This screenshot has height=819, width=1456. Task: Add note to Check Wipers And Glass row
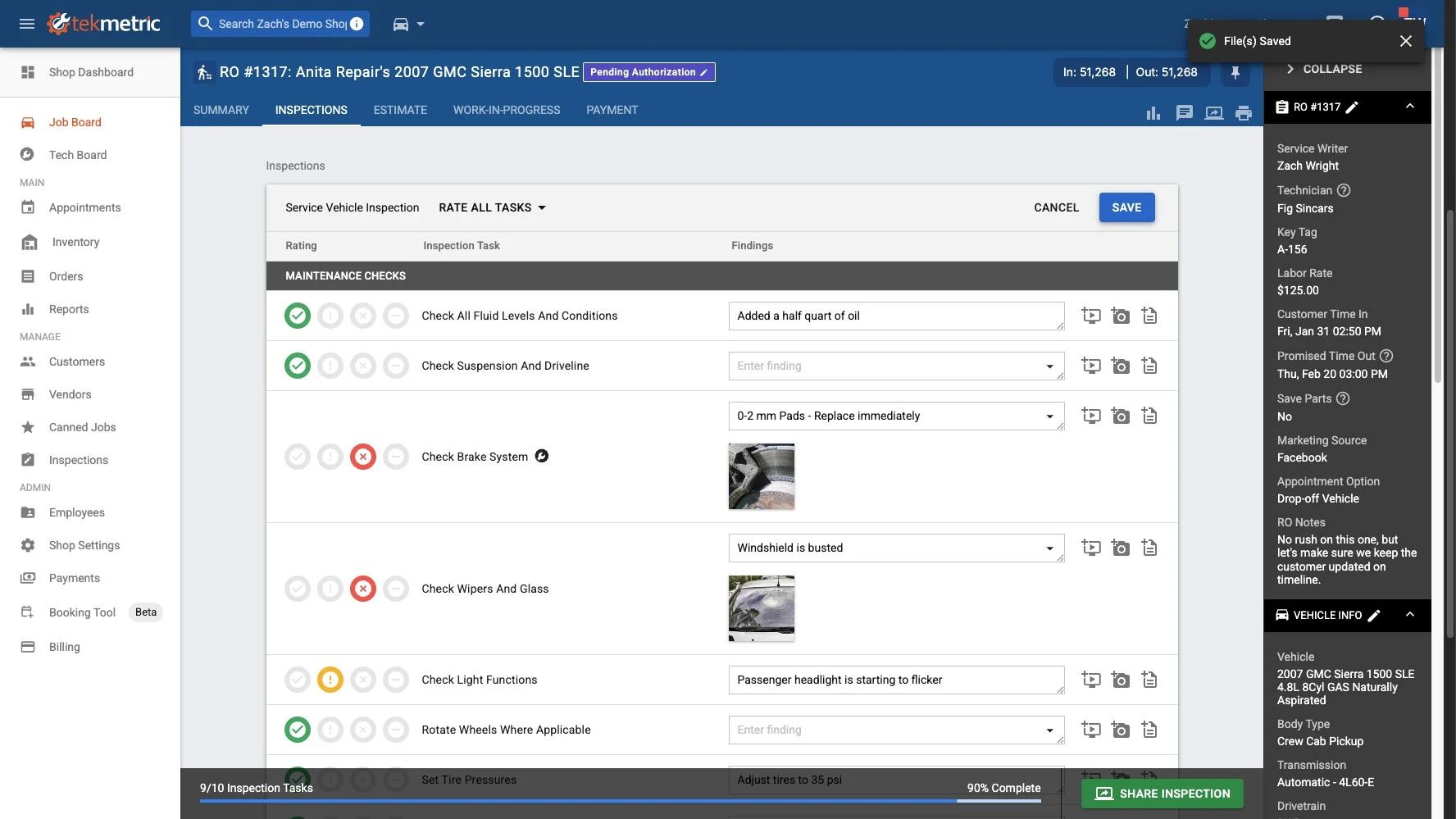click(1149, 548)
